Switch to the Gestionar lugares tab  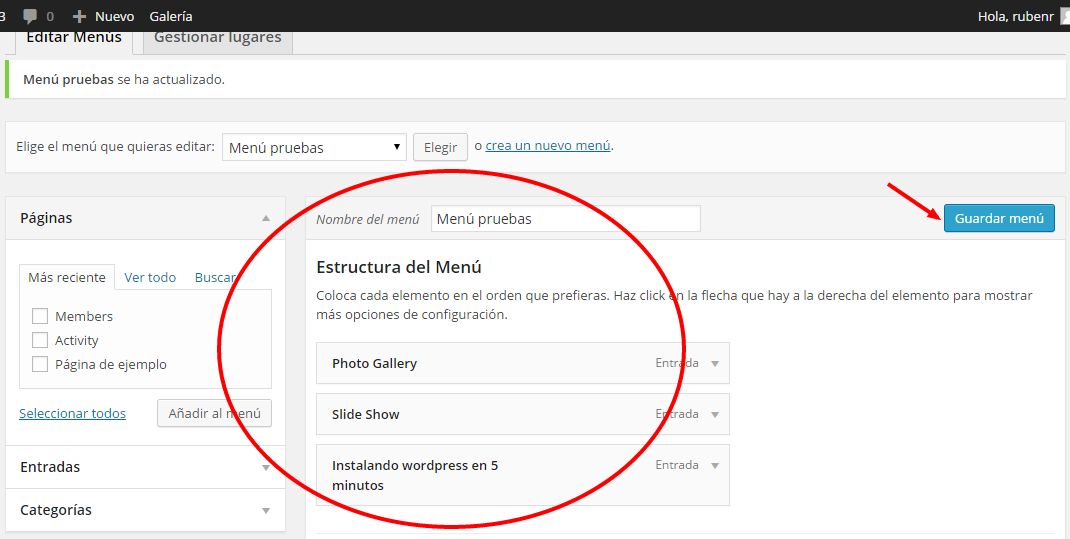[x=218, y=41]
